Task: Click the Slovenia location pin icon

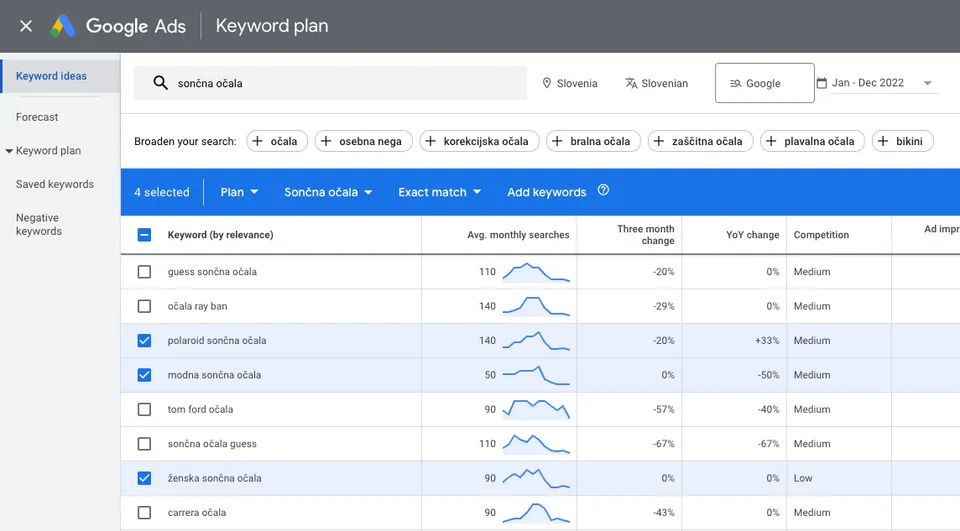Action: click(547, 83)
